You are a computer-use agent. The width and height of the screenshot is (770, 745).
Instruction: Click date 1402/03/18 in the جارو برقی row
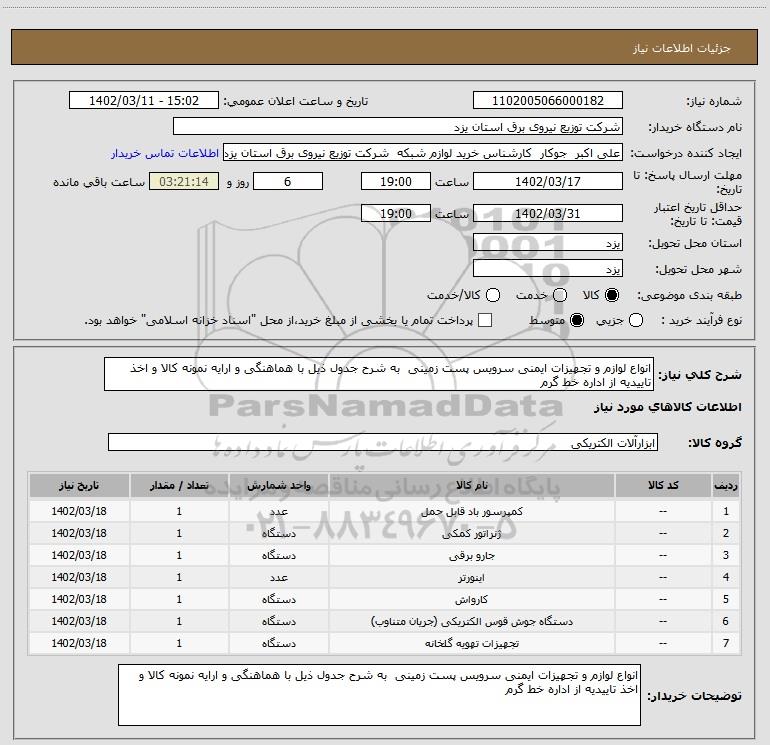click(x=79, y=555)
